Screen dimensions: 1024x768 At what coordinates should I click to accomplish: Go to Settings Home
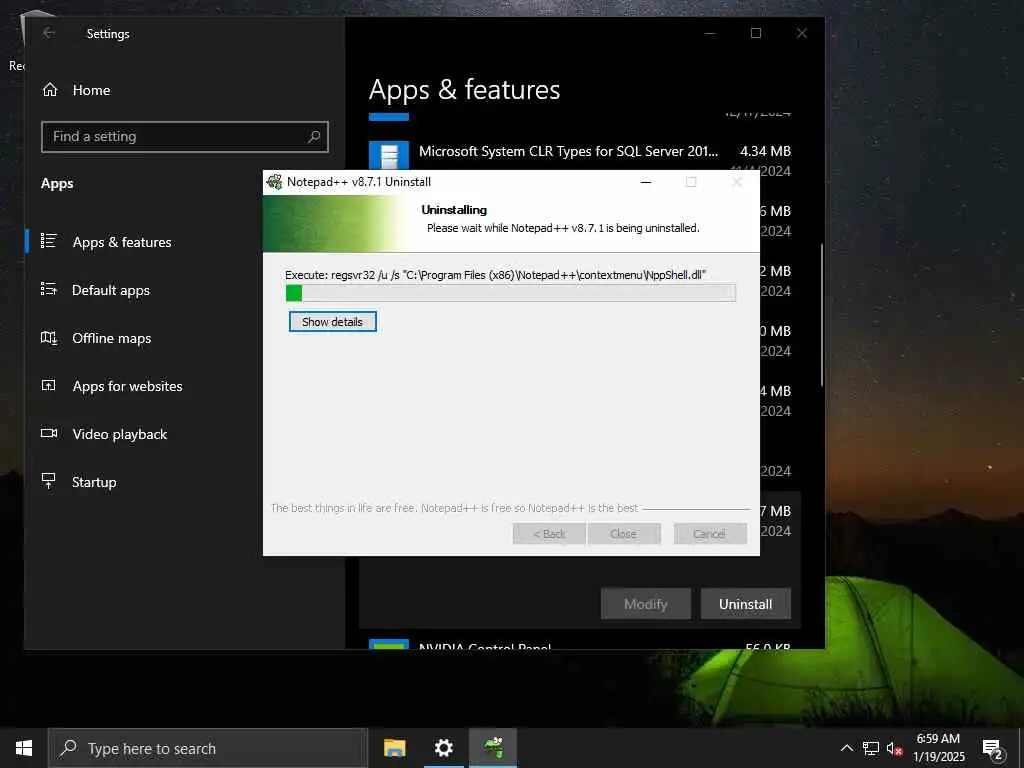click(91, 90)
